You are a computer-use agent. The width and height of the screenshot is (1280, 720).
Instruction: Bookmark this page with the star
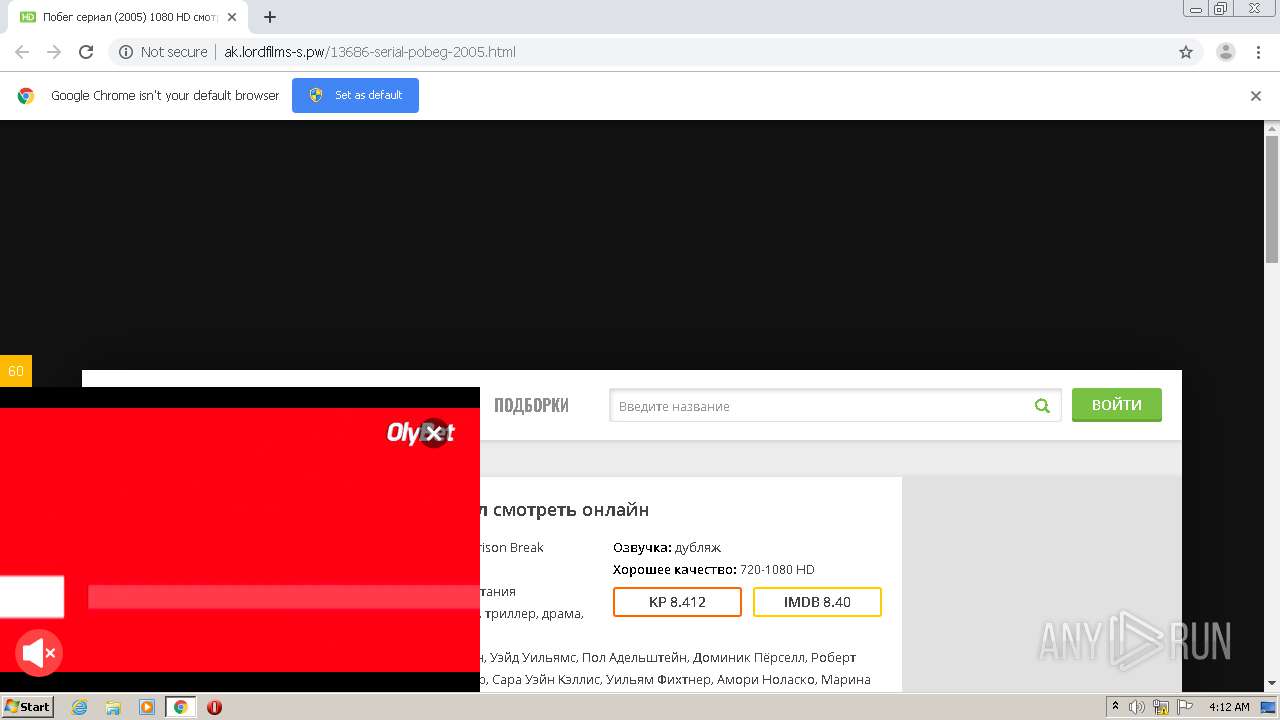[x=1186, y=52]
